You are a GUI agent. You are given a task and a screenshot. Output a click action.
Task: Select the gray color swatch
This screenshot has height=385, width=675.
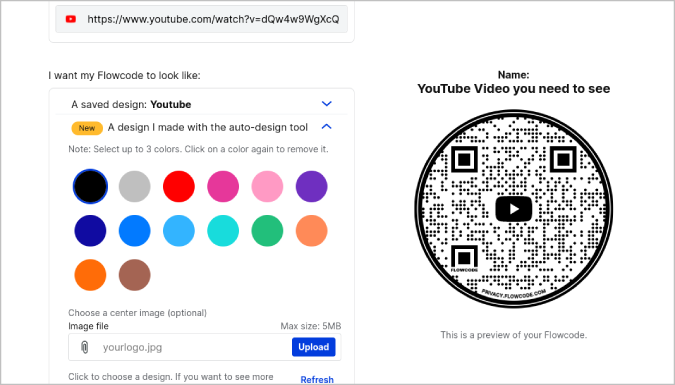[x=135, y=186]
